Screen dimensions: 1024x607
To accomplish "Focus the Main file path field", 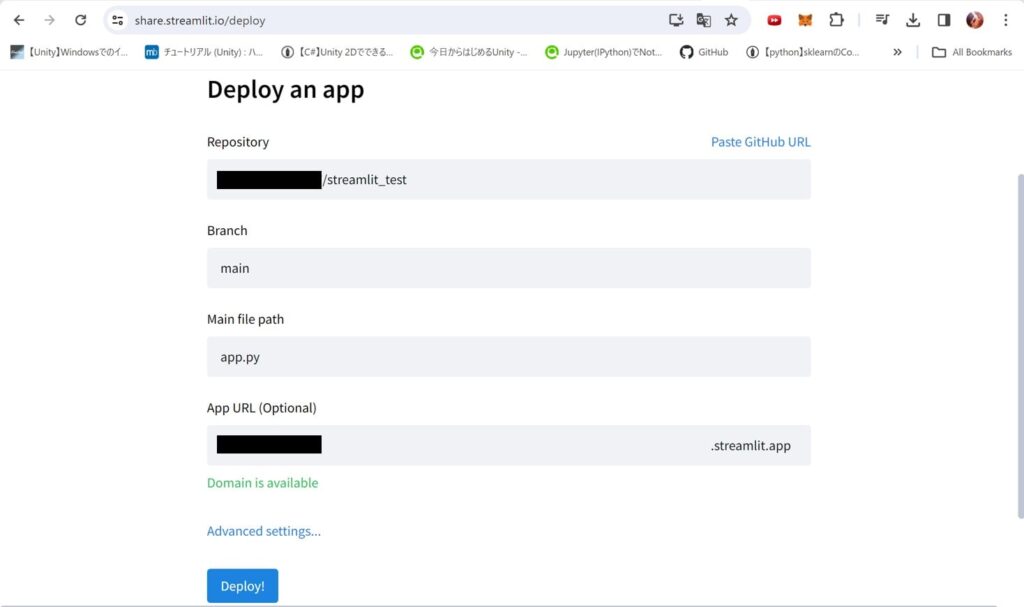I will tap(508, 357).
